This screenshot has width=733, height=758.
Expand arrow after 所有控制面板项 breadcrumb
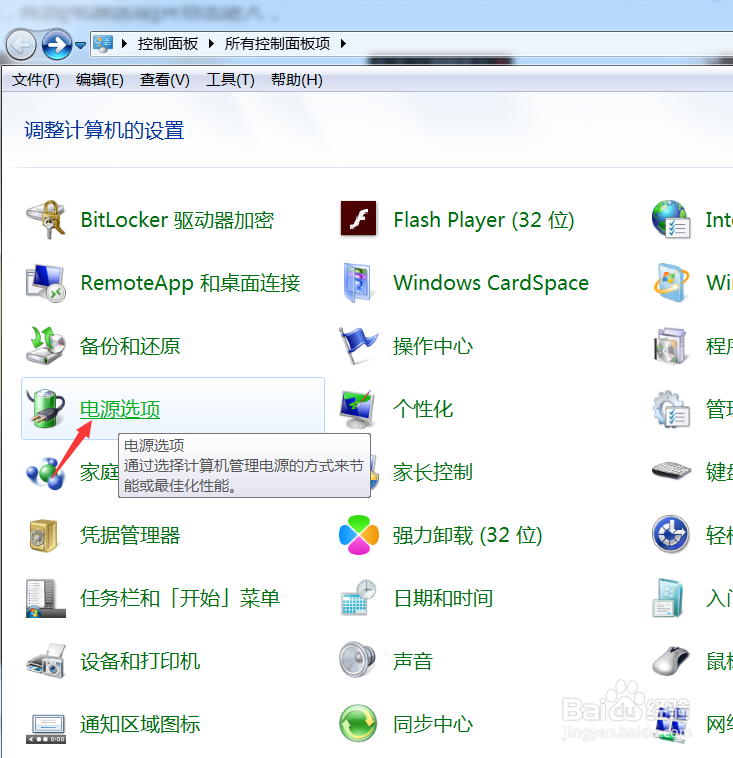coord(343,44)
